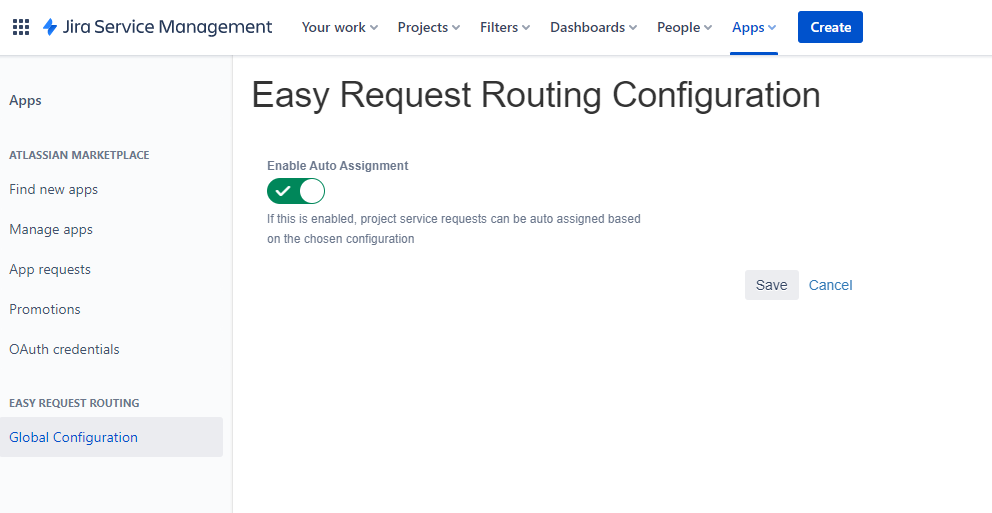Screen dimensions: 992x513
Task: Expand the Dashboards dropdown
Action: (593, 27)
